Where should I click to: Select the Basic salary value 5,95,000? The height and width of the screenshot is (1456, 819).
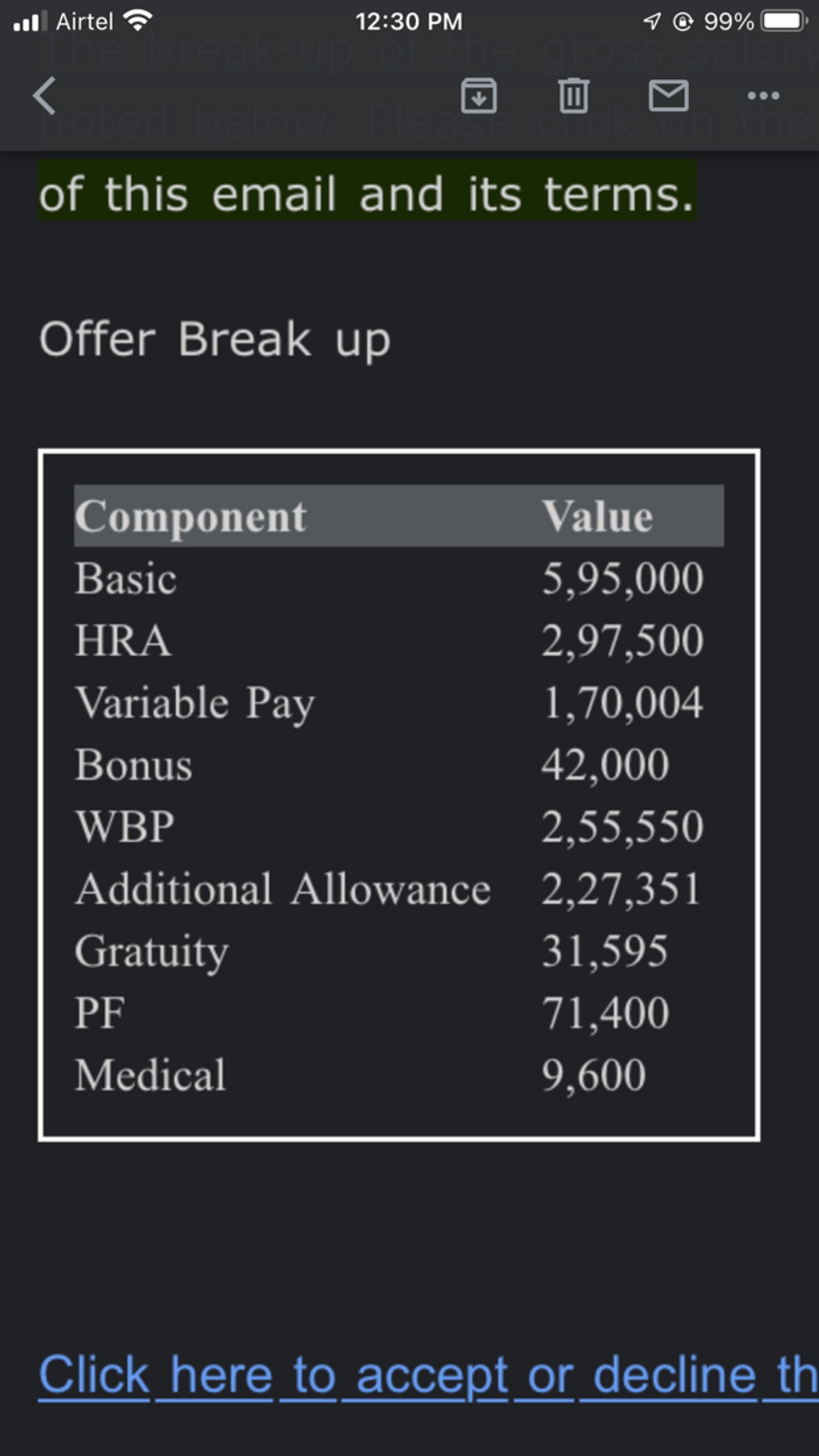click(x=622, y=578)
